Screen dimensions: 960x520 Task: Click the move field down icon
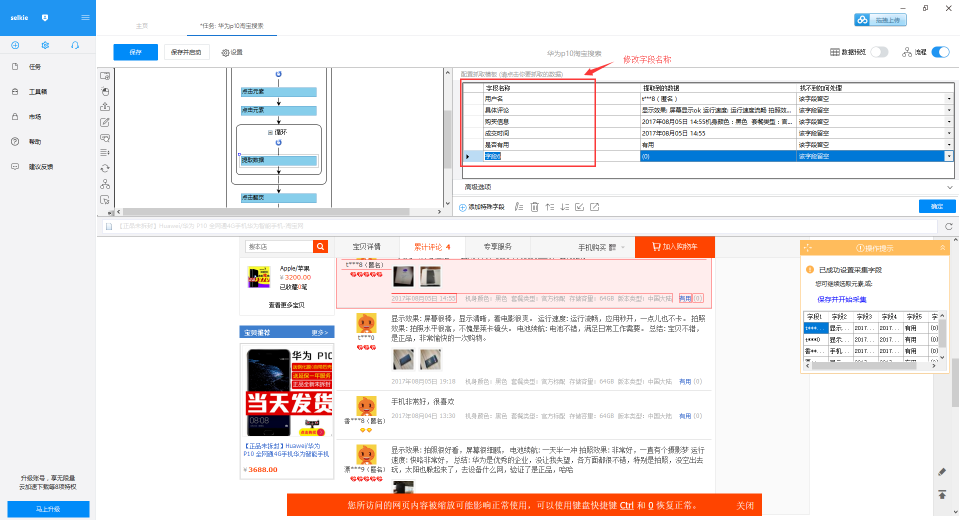(564, 207)
